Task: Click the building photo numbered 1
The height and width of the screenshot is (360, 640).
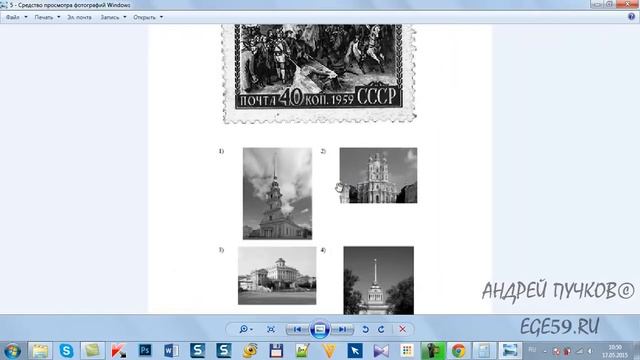Action: (277, 193)
